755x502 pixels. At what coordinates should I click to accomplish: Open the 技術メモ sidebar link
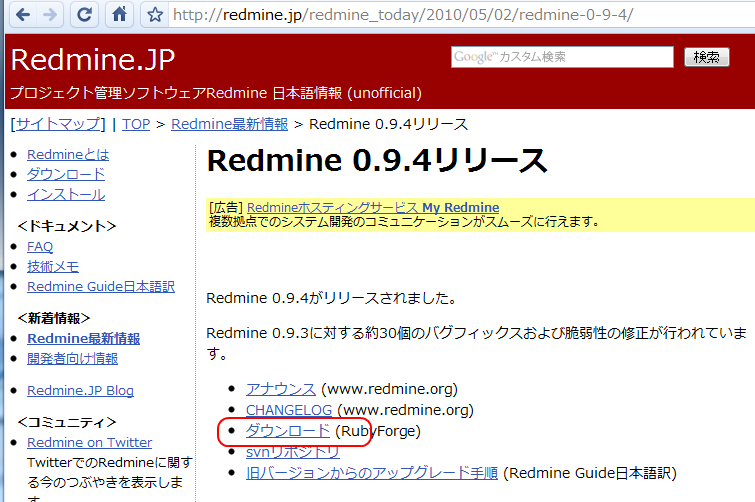53,267
